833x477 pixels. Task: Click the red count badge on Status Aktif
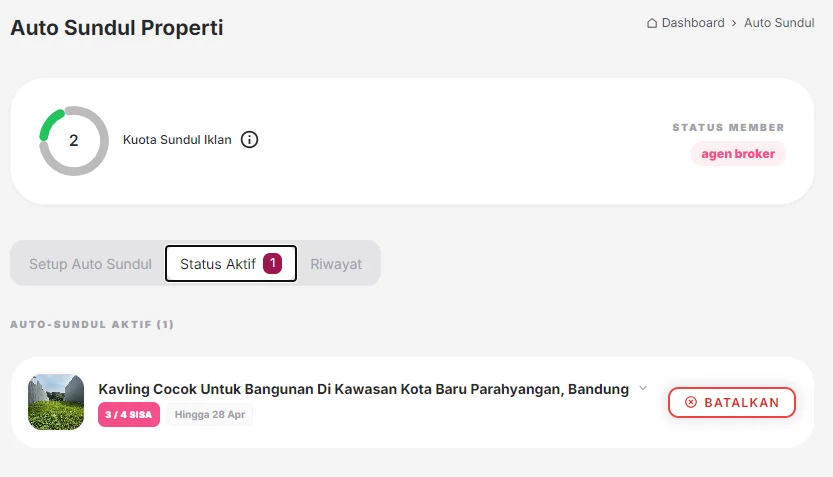[273, 264]
